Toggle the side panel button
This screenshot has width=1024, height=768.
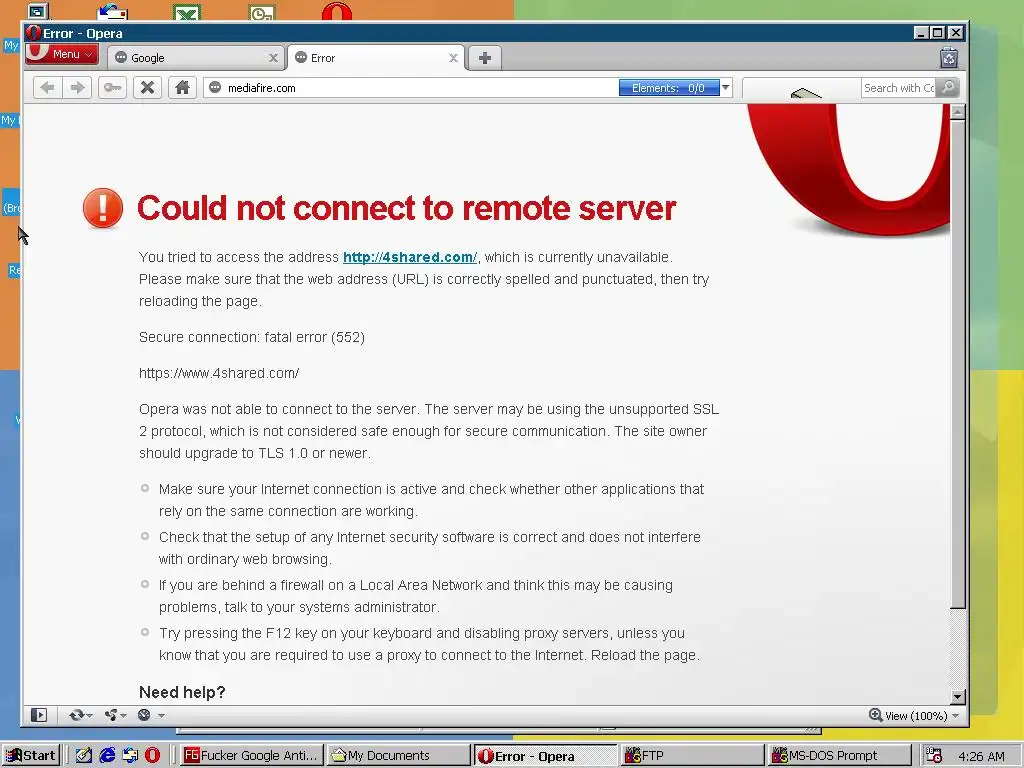point(39,715)
